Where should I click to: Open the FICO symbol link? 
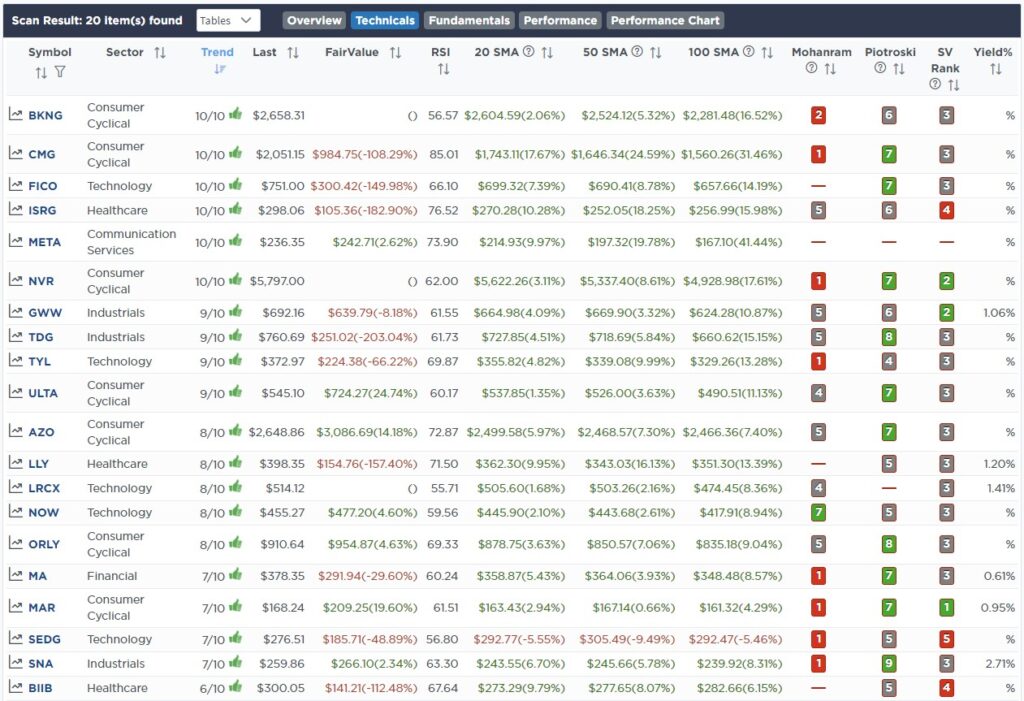coord(42,186)
